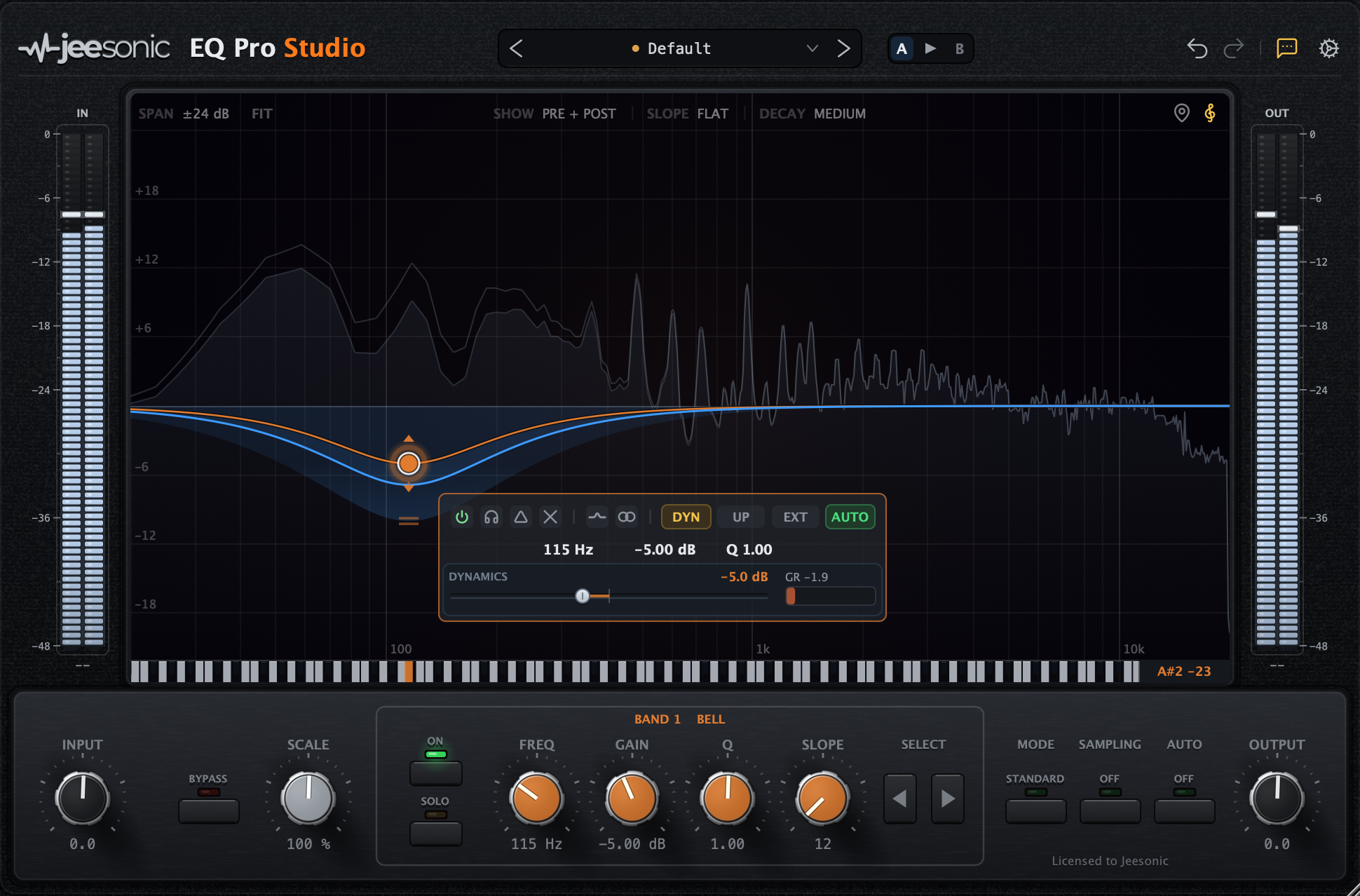Click the Q 1.00 popup value

[749, 550]
